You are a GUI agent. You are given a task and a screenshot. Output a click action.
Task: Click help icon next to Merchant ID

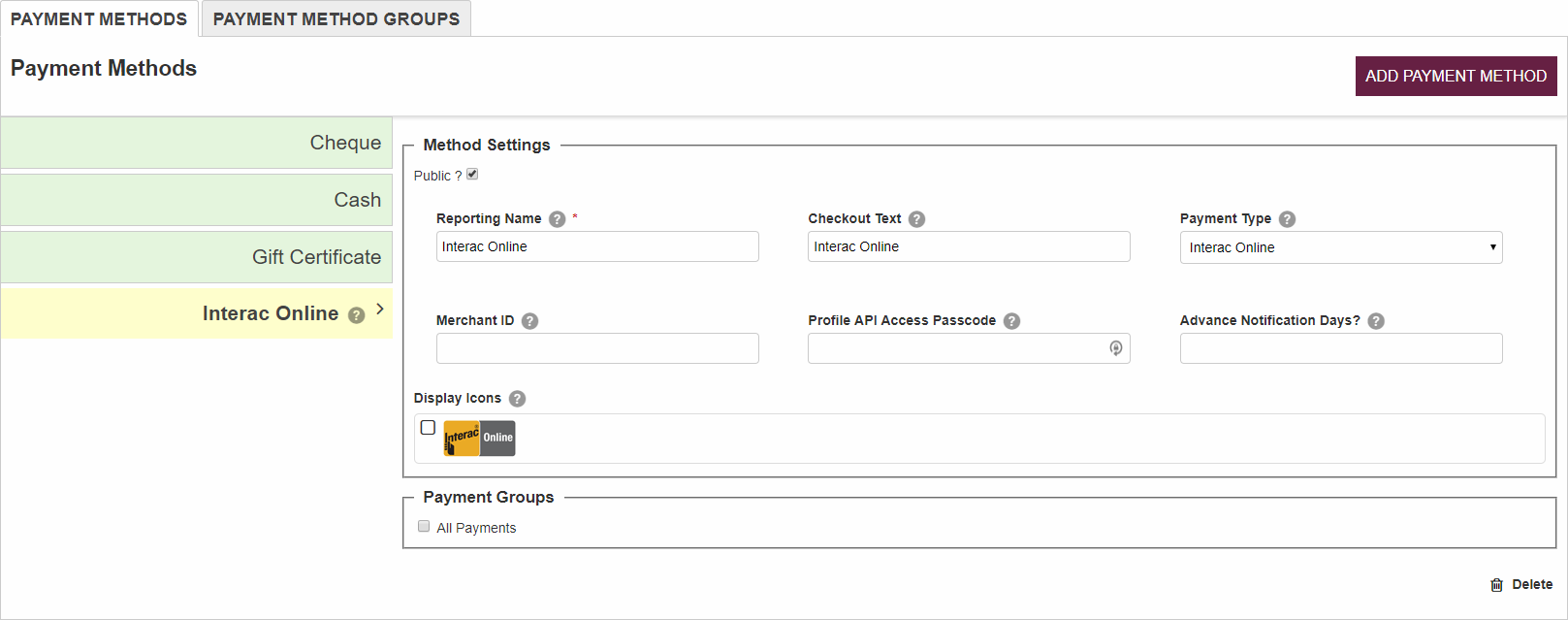click(529, 321)
